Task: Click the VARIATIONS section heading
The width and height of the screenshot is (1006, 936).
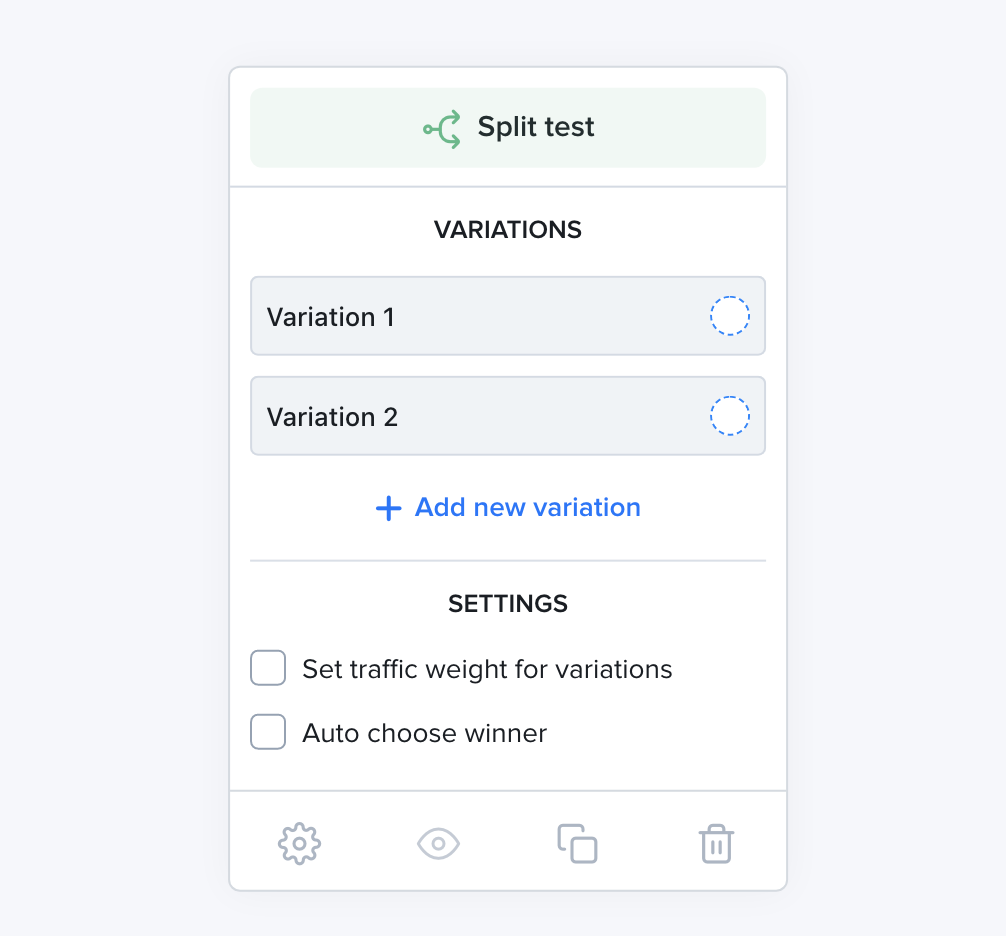Action: pyautogui.click(x=508, y=230)
